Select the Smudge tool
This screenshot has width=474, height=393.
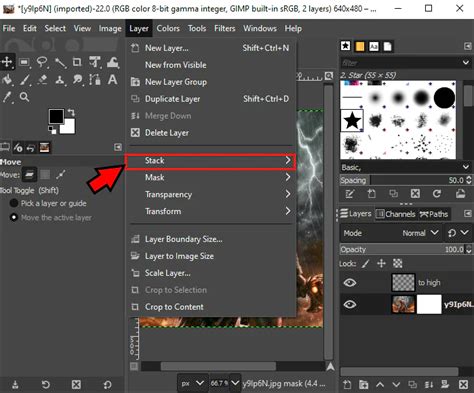pos(78,80)
